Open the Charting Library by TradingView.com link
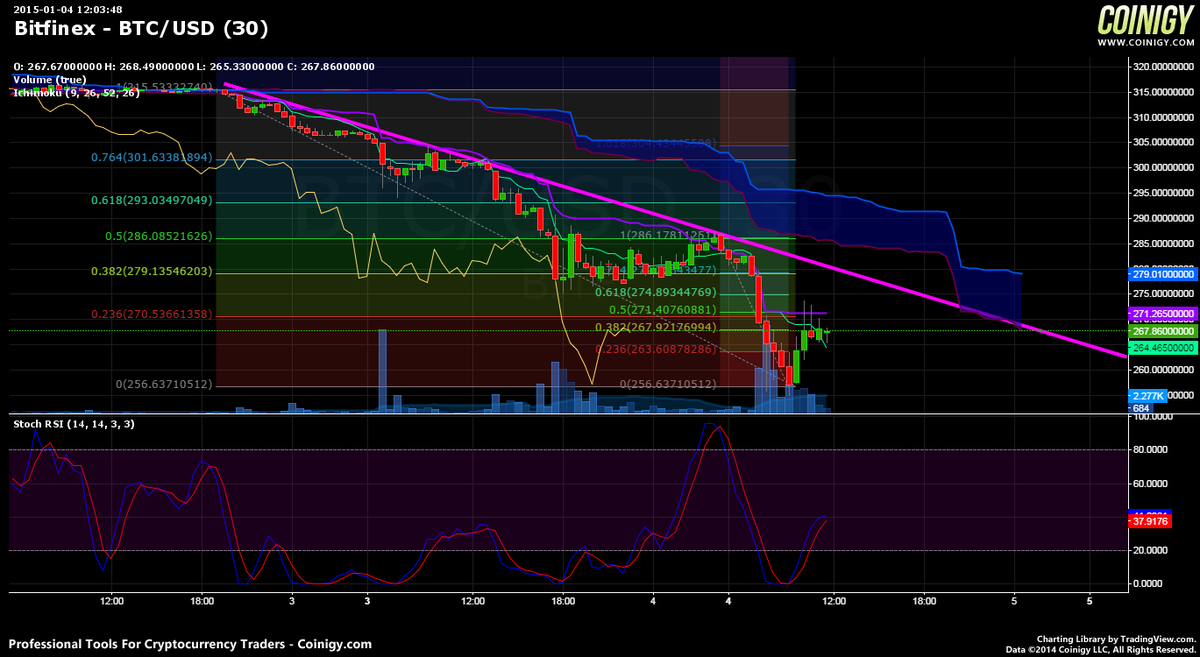The image size is (1200, 657). (1118, 639)
